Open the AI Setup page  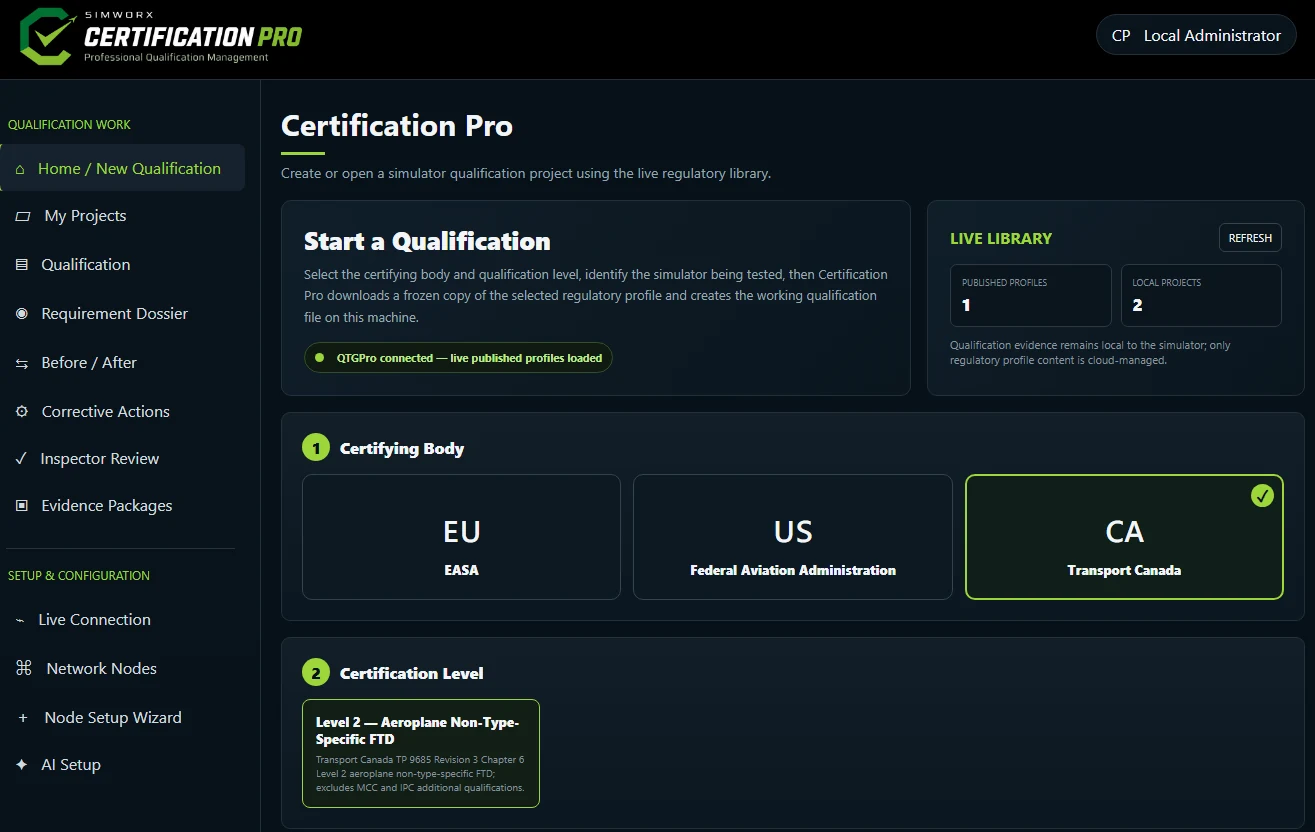[x=122, y=765]
